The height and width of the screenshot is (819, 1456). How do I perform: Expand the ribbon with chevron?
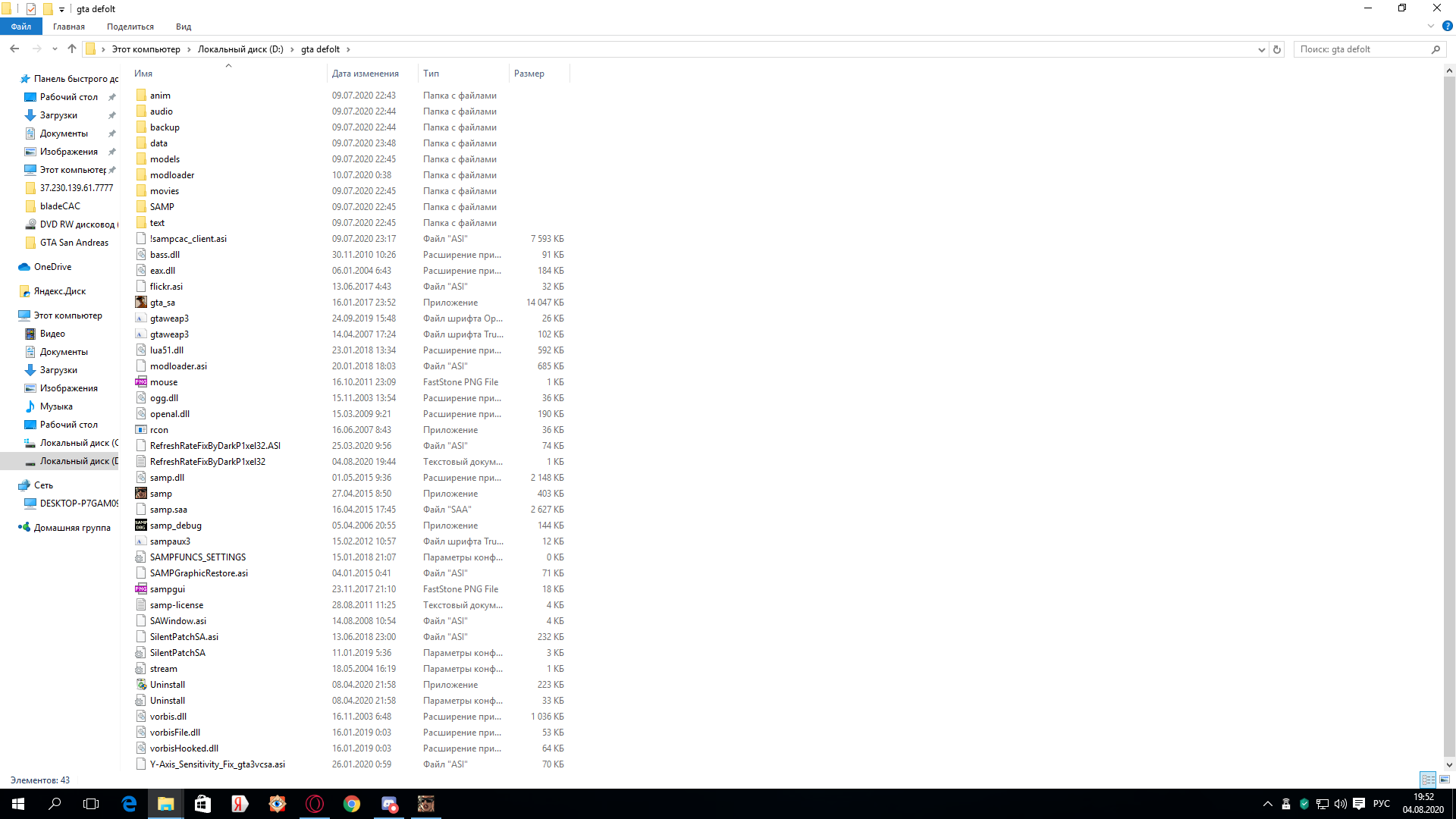(1431, 27)
